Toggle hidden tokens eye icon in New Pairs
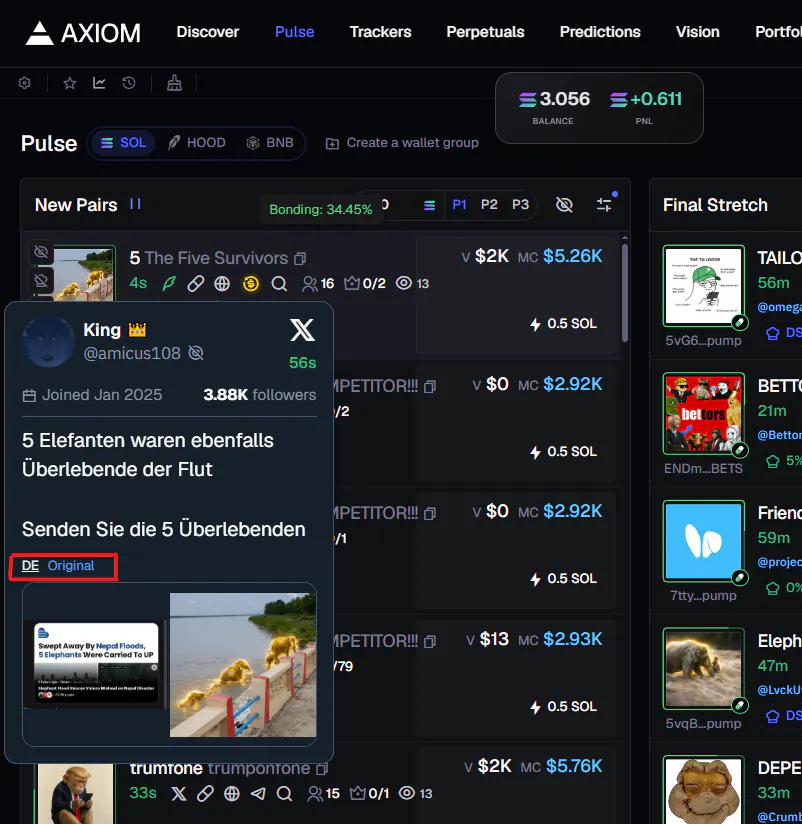 564,204
